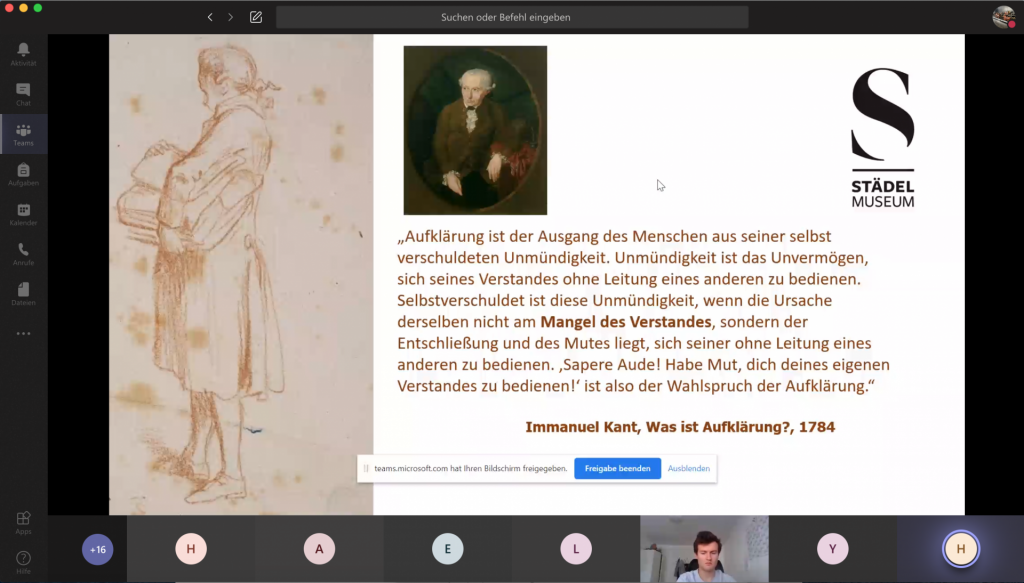Click the Ausblenden link

point(689,468)
